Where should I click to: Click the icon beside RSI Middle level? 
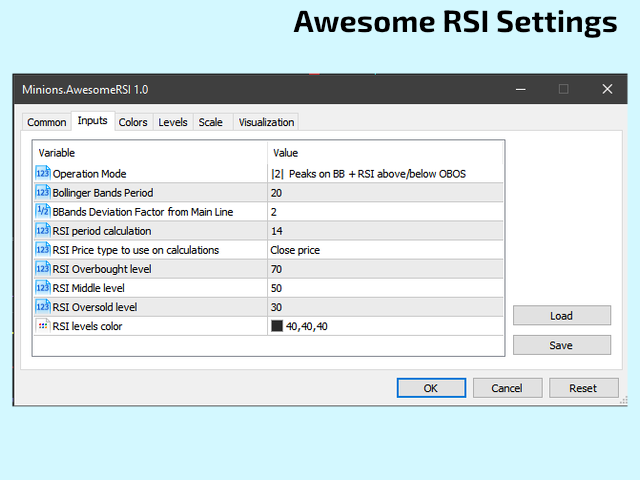(x=42, y=287)
